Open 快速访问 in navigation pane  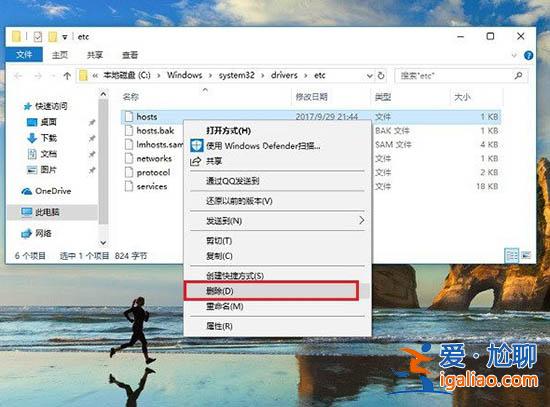[46, 106]
